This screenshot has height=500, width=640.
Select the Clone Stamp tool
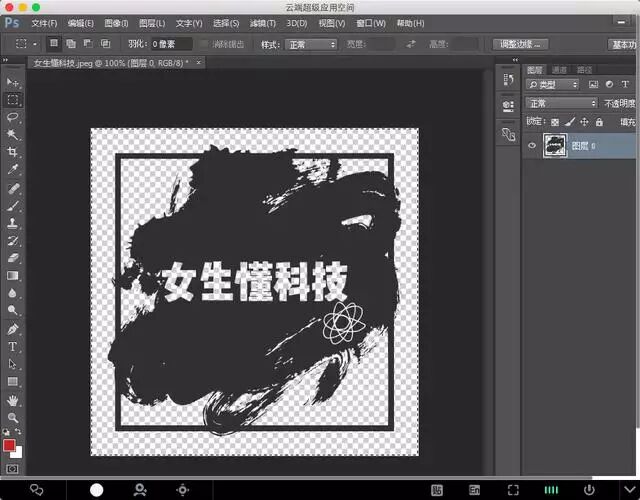(12, 223)
